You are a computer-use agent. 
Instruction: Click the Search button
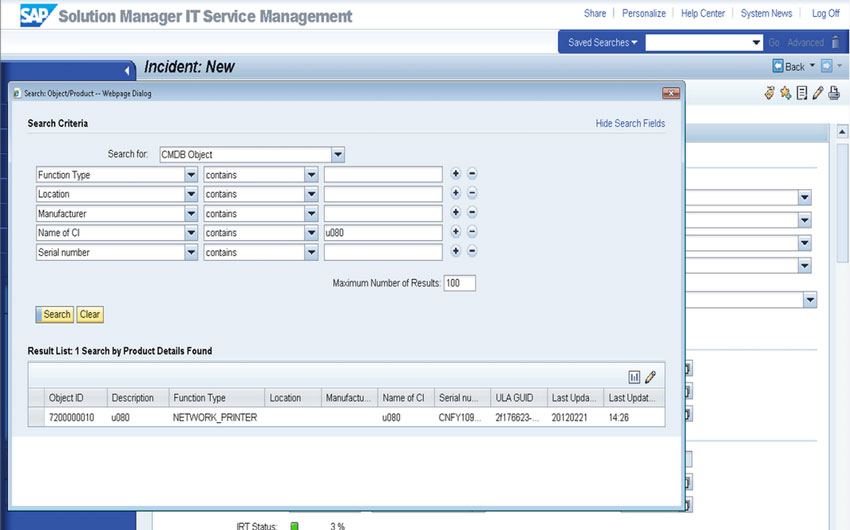[x=55, y=314]
